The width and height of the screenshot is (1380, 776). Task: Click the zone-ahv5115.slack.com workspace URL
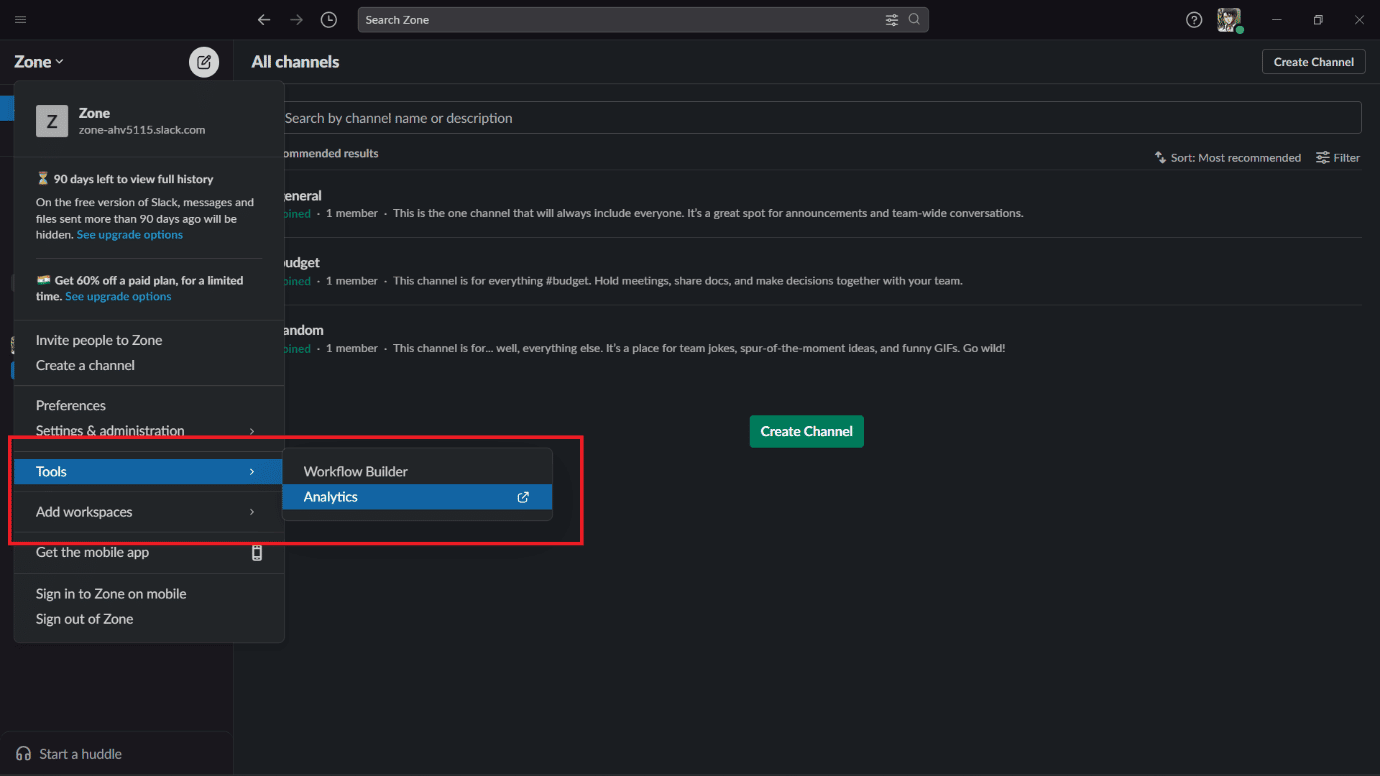(x=142, y=130)
